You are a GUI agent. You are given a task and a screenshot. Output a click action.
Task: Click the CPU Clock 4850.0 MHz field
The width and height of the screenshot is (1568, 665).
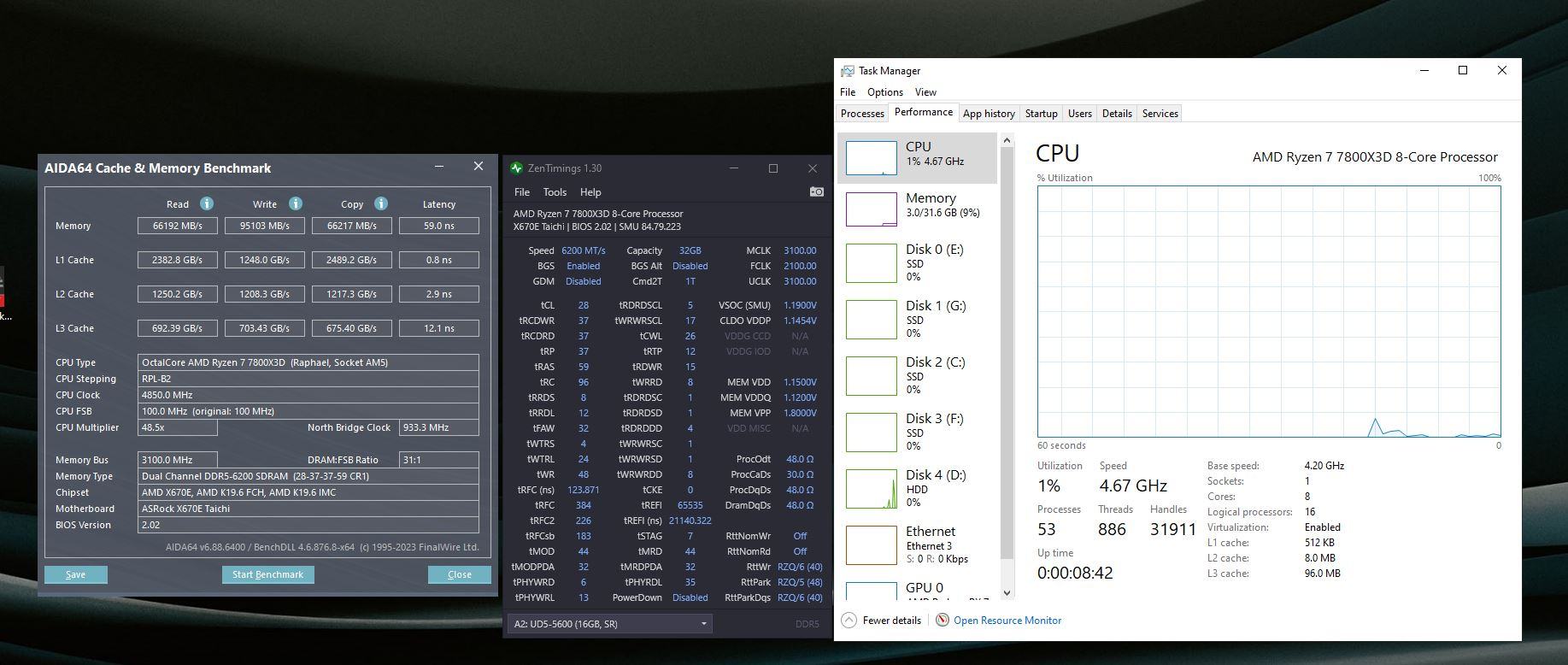[308, 395]
